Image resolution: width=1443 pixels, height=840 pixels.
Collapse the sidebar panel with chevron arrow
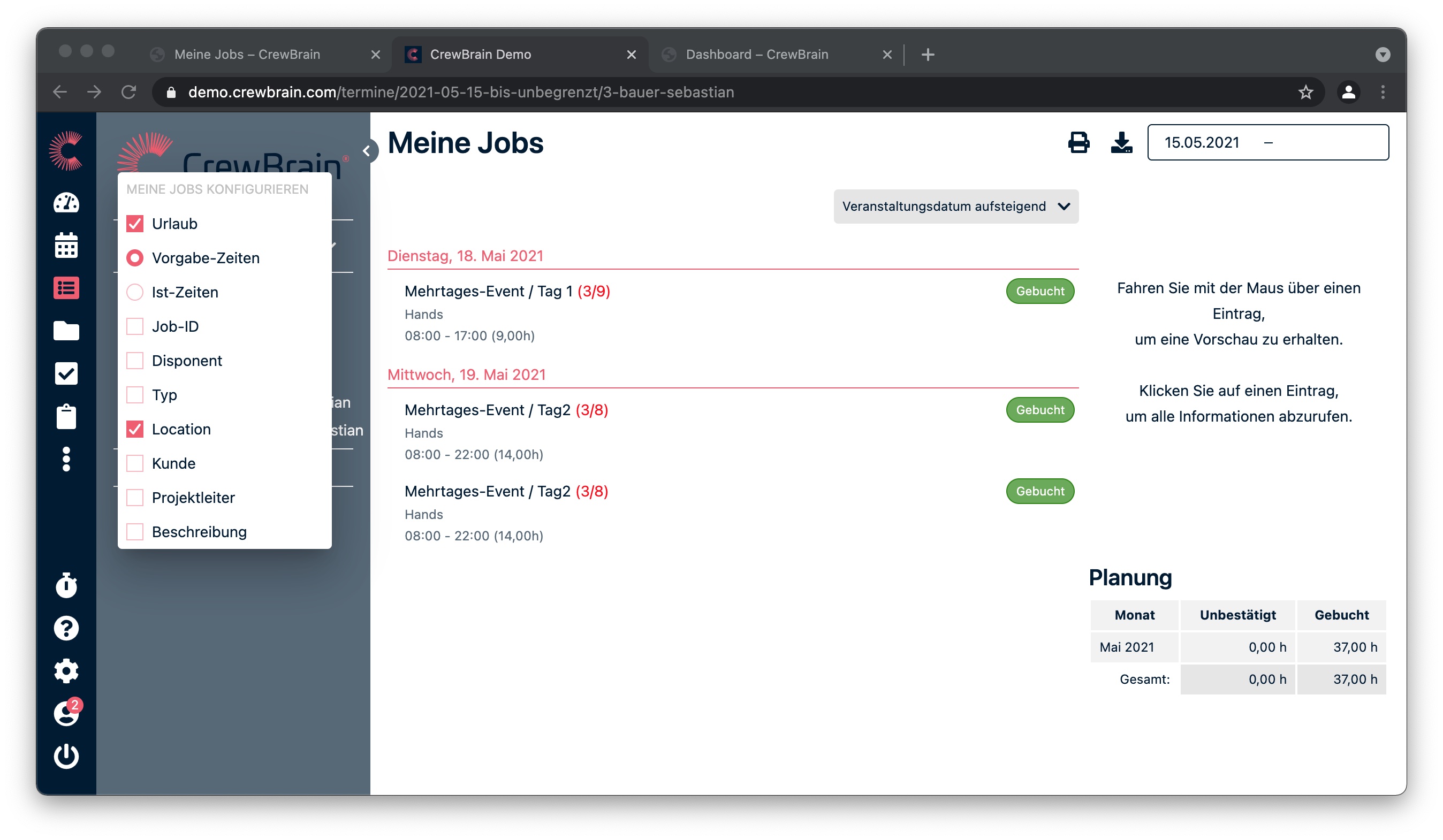coord(367,151)
